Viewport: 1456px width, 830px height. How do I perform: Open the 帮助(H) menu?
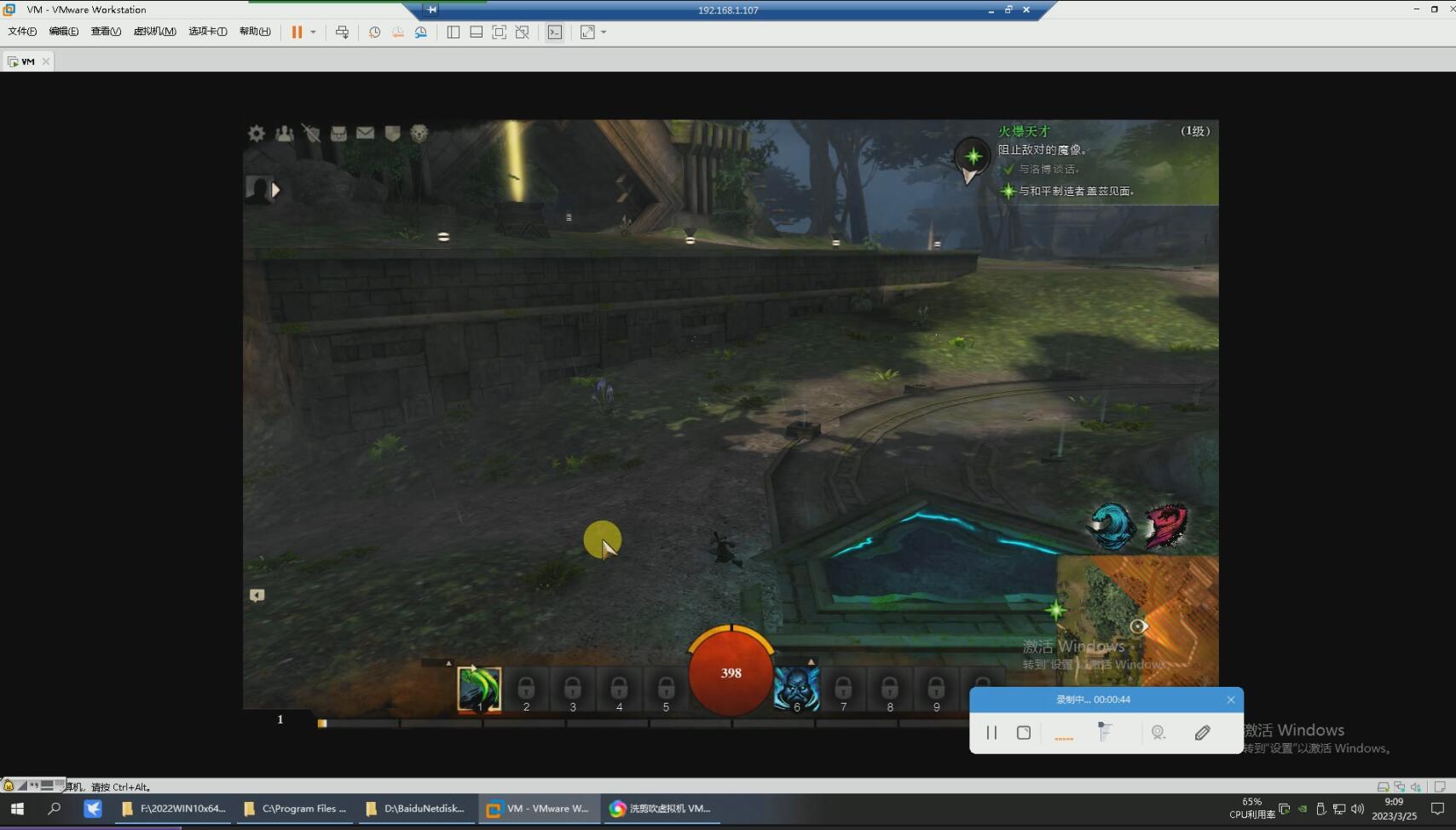point(255,32)
